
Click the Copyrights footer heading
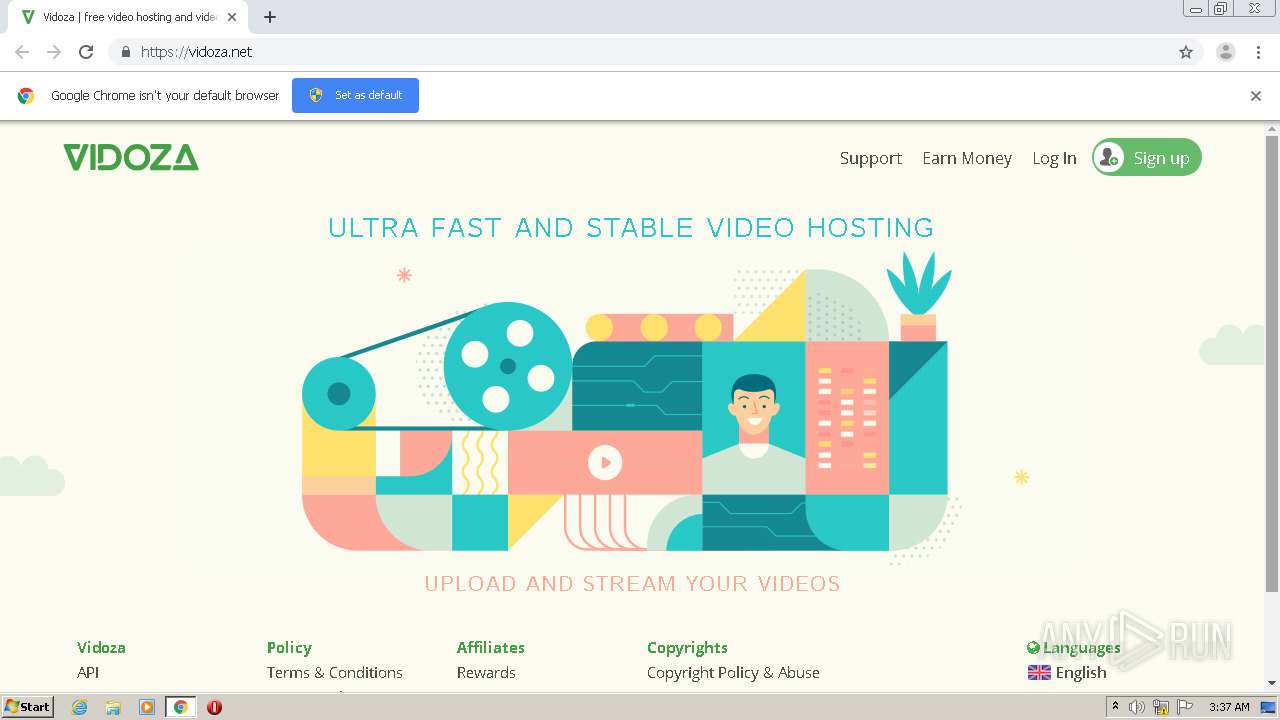coord(687,648)
